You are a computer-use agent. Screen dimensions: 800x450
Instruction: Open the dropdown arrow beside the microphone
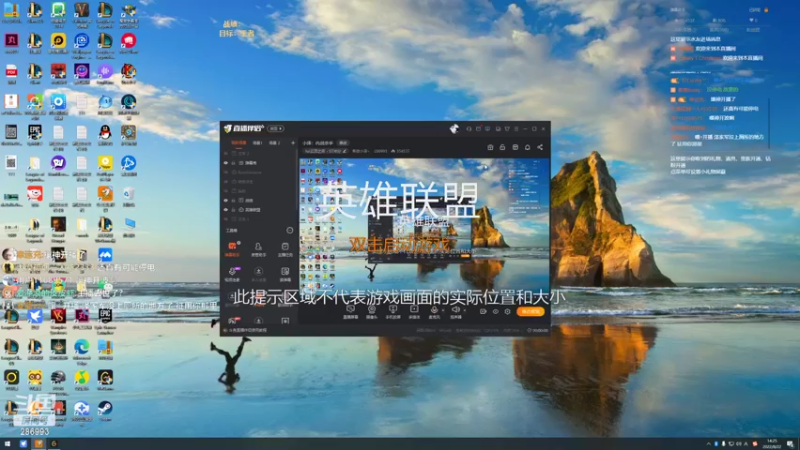[442, 310]
